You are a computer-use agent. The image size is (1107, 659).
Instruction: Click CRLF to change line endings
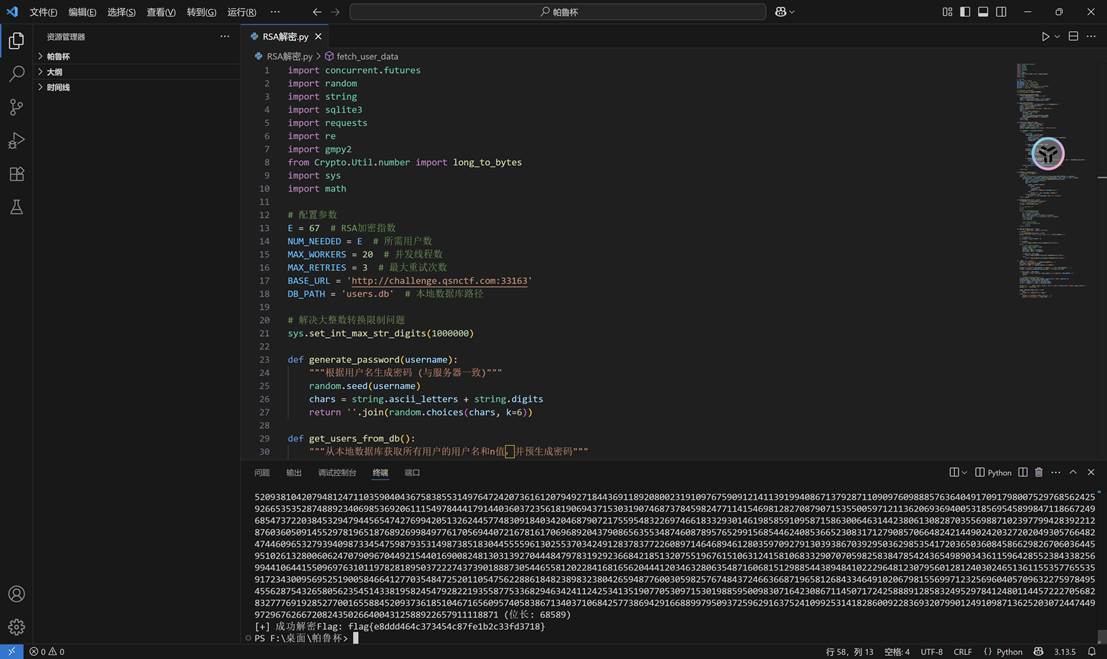pos(963,651)
